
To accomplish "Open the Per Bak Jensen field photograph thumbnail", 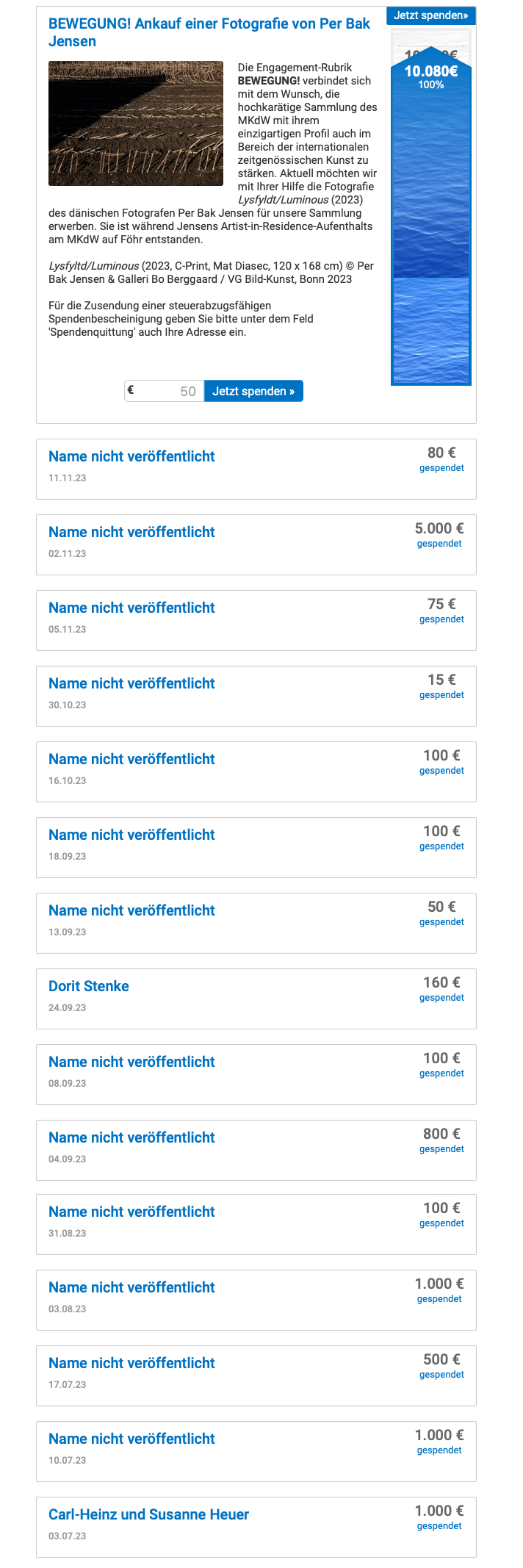I will 136,123.
